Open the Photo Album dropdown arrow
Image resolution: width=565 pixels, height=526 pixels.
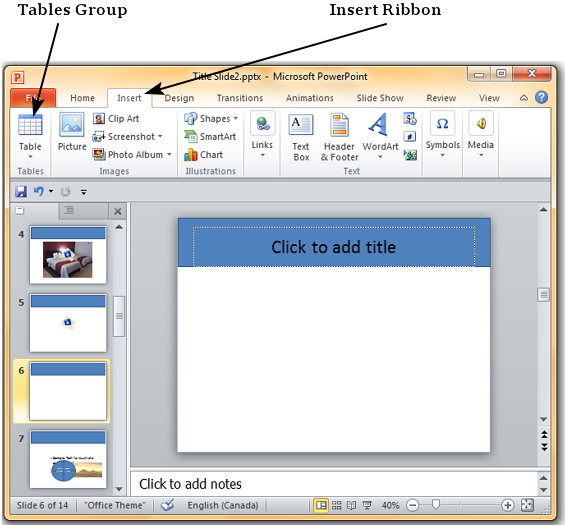169,155
